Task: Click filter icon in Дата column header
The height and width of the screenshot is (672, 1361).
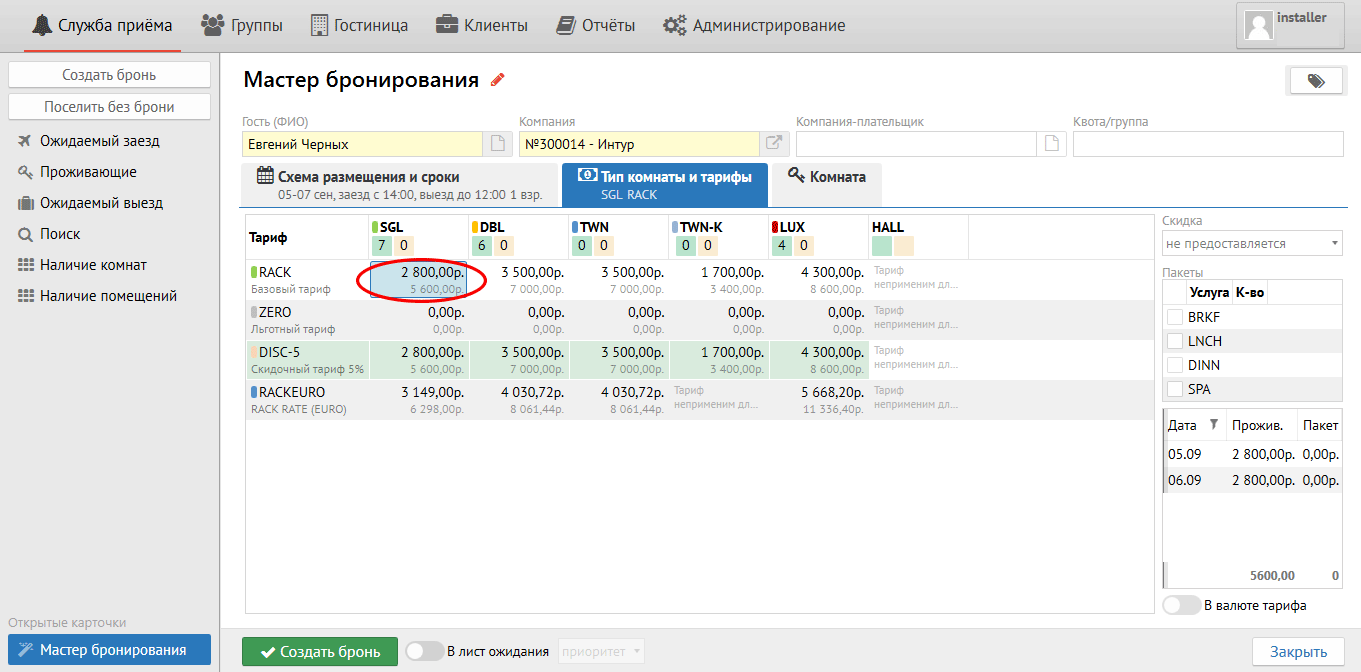Action: (1213, 425)
